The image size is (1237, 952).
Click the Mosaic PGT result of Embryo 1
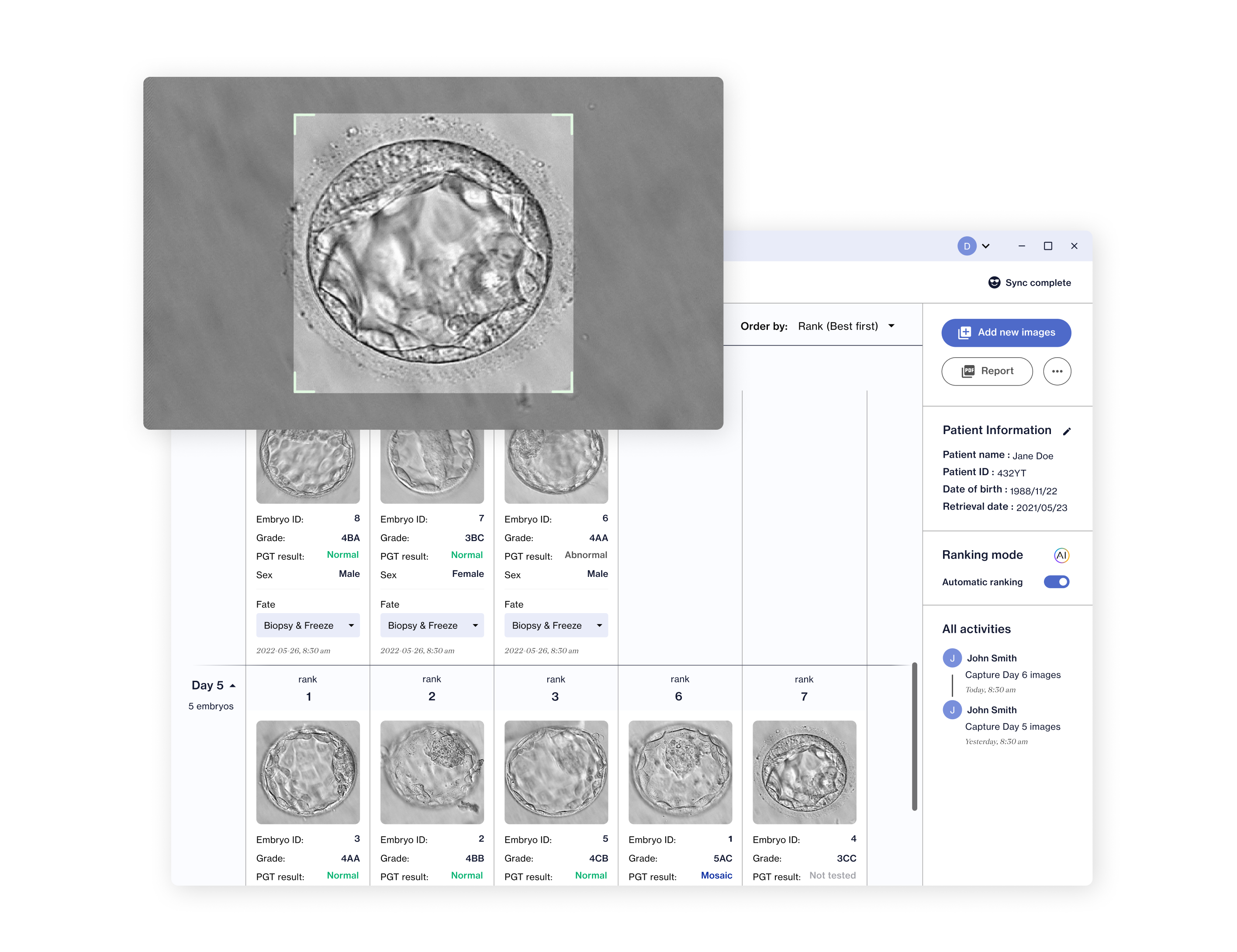[x=716, y=876]
